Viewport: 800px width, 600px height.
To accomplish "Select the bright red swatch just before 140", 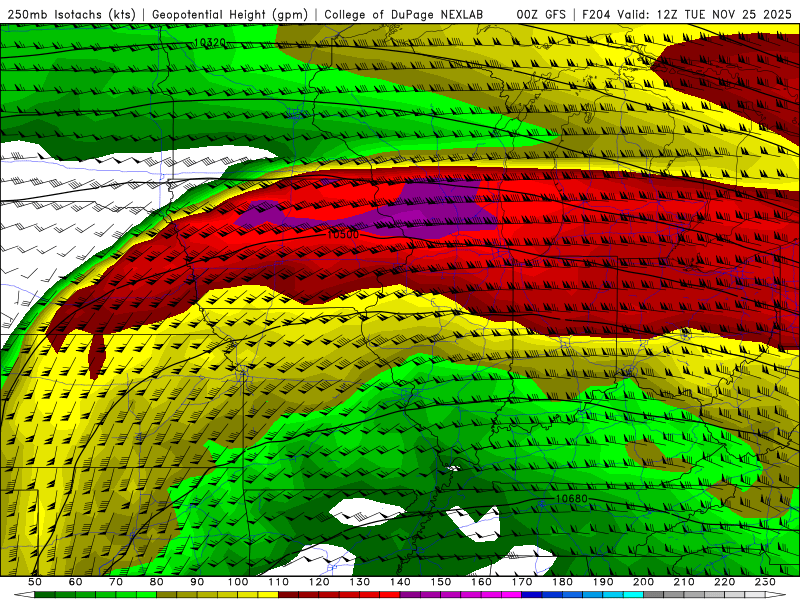I will [390, 594].
